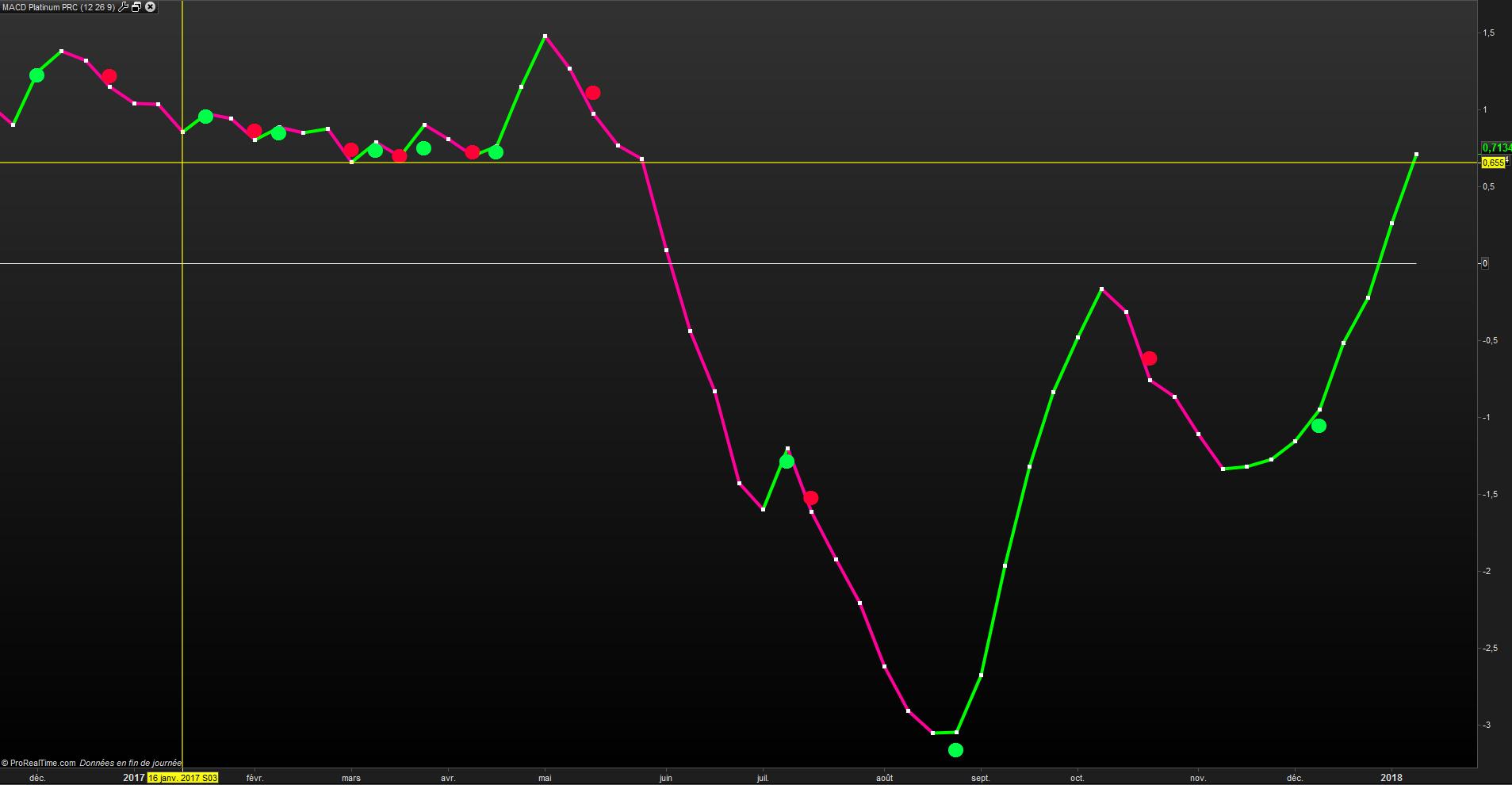
Task: Select the first green dot in December 2016
Action: point(36,75)
